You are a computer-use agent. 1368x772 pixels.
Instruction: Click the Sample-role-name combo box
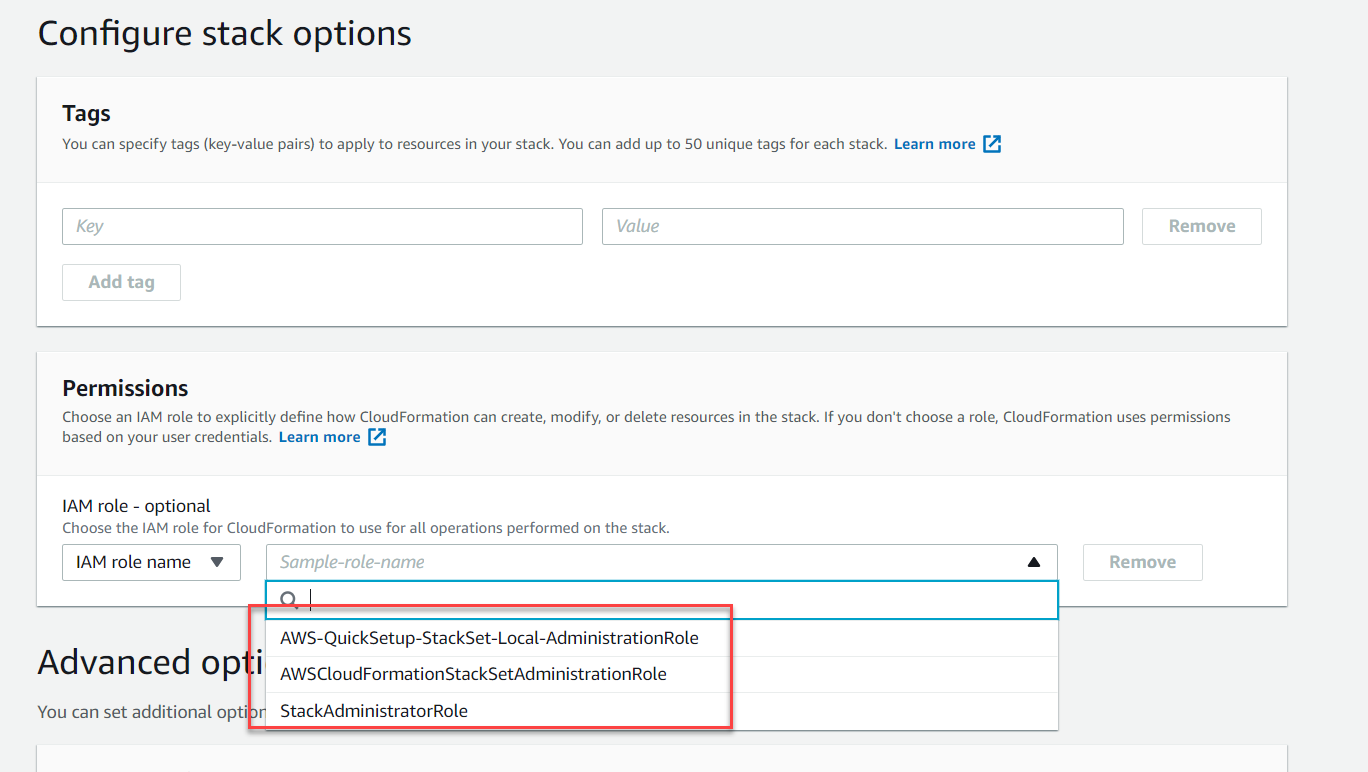click(640, 562)
